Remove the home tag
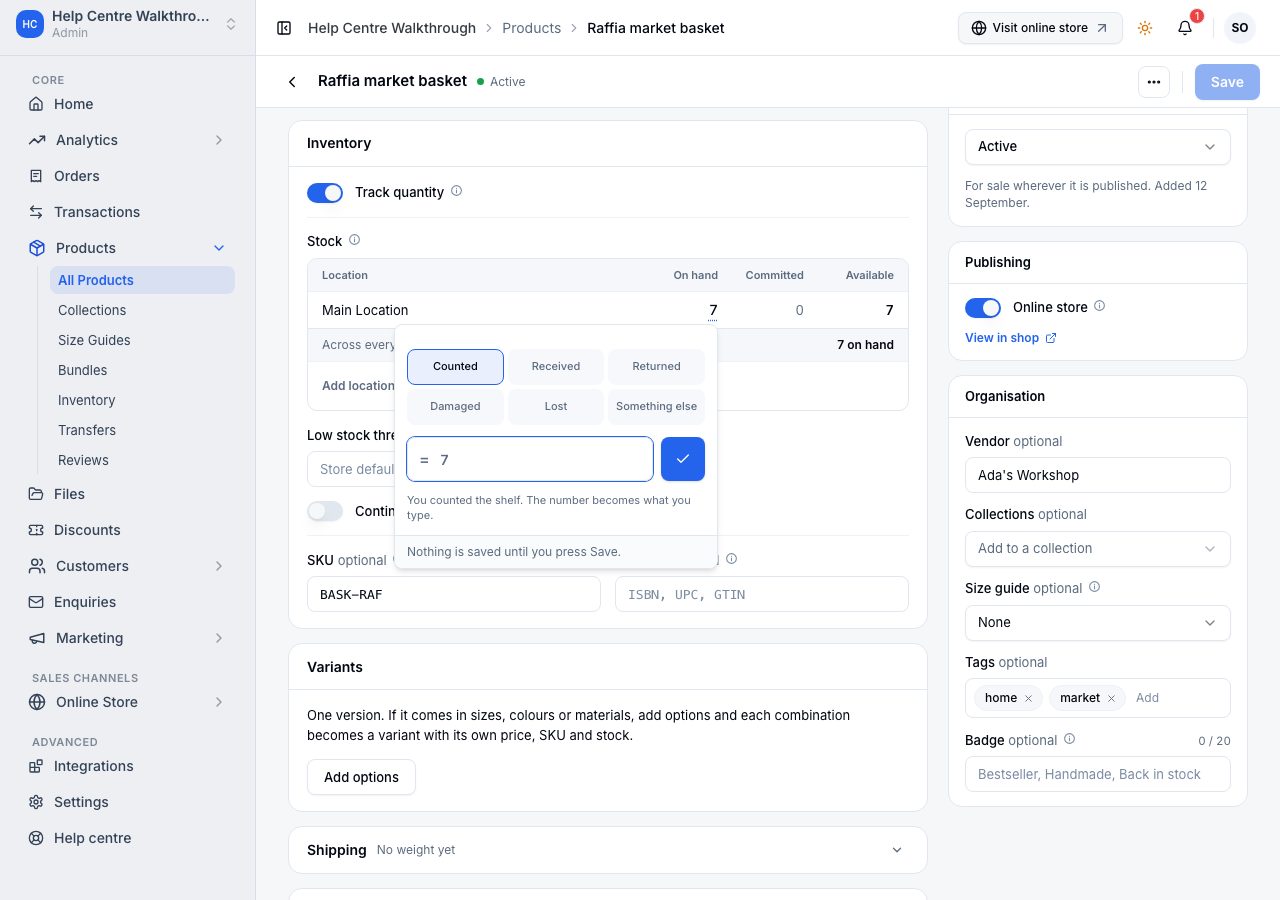1280x900 pixels. pyautogui.click(x=1028, y=698)
